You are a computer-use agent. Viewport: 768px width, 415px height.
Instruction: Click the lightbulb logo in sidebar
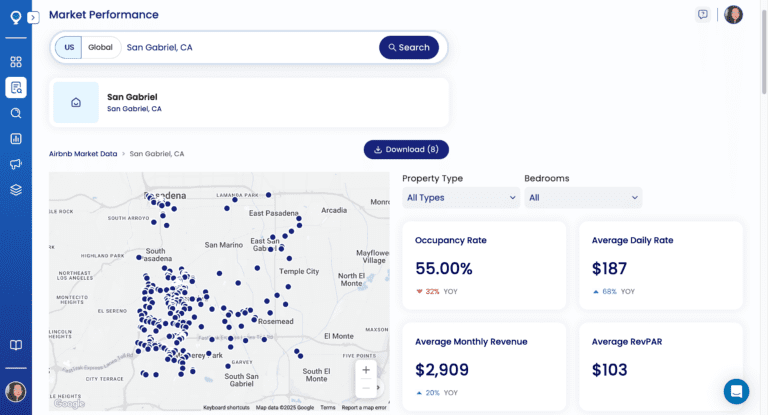[15, 17]
